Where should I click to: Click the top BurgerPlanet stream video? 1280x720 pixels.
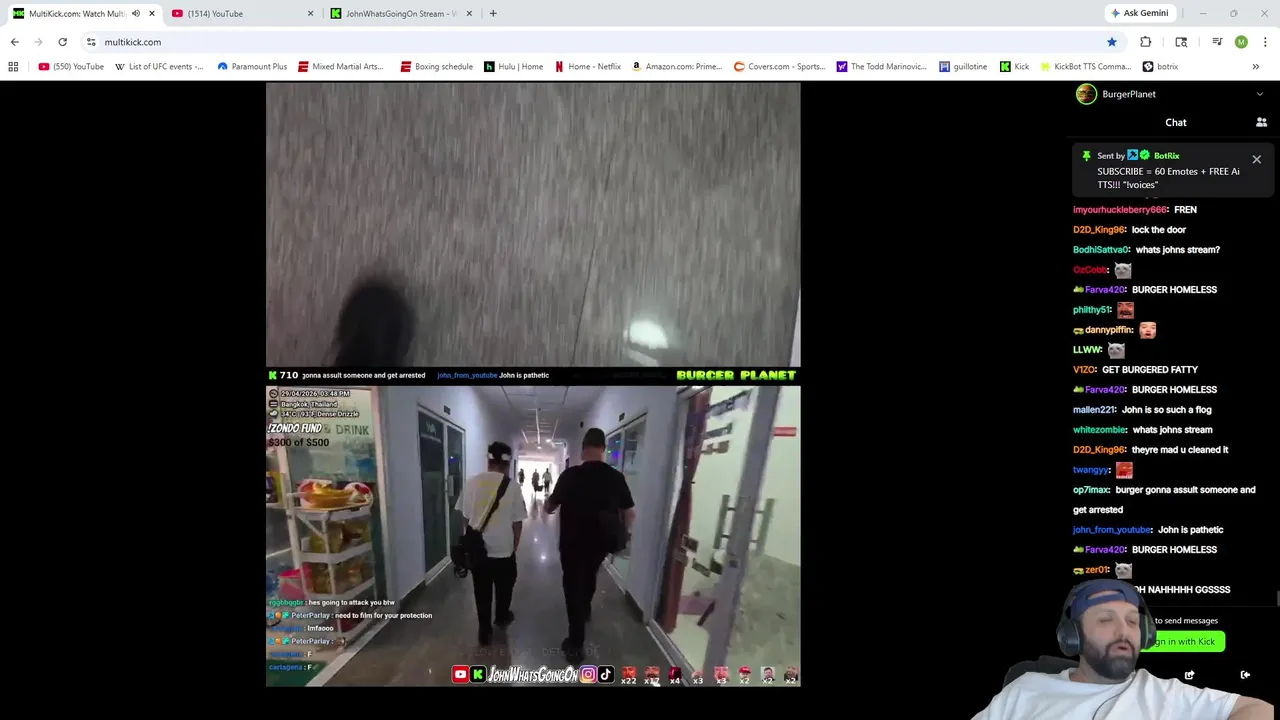(x=533, y=225)
